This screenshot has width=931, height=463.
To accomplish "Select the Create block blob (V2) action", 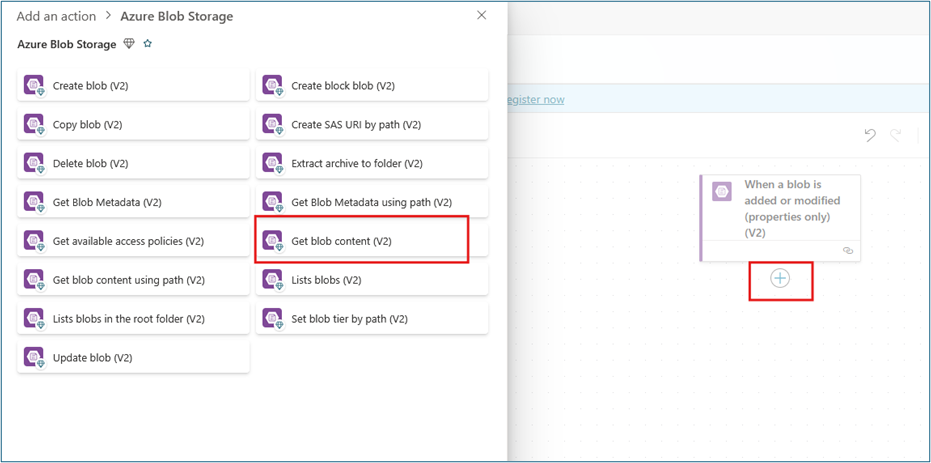I will pos(372,85).
